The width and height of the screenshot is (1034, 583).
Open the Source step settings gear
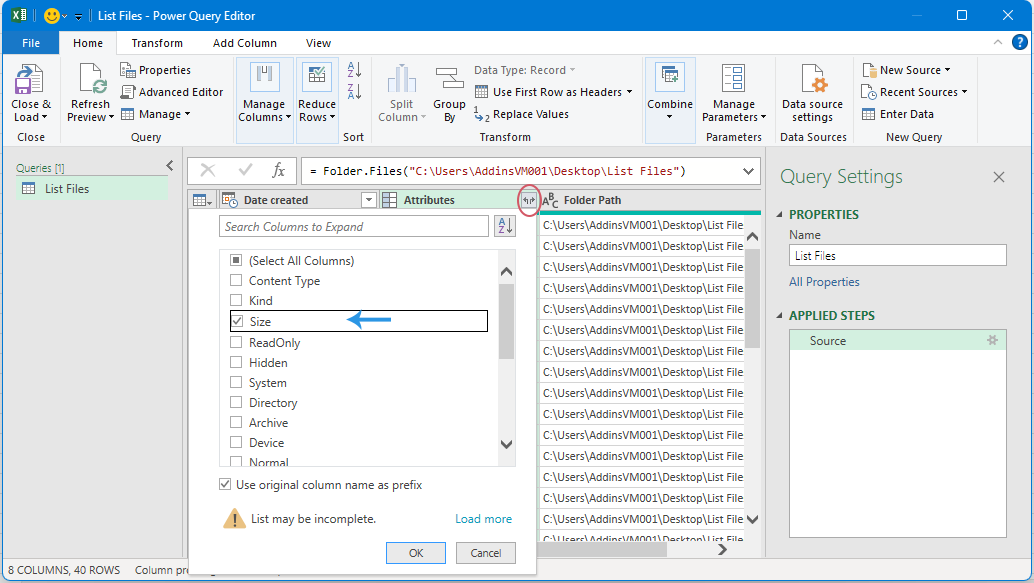[x=992, y=340]
